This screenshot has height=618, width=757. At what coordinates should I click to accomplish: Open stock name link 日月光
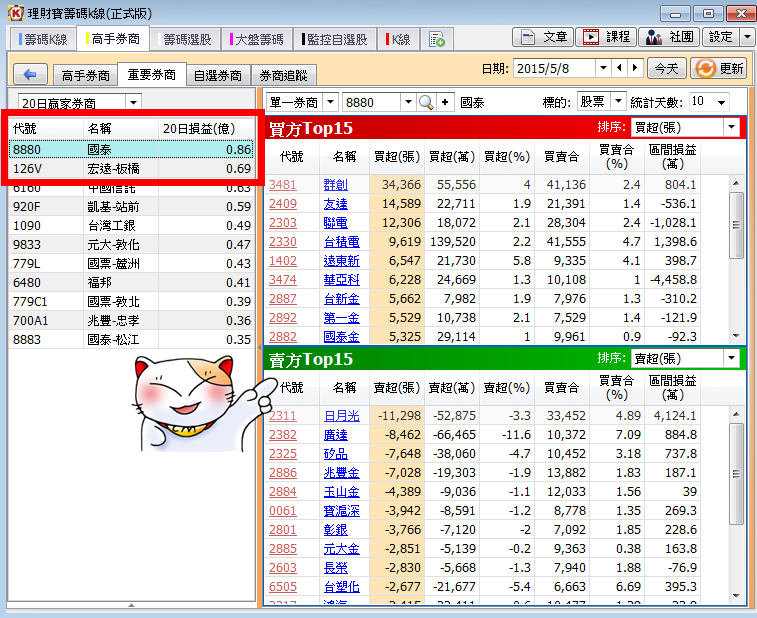341,416
